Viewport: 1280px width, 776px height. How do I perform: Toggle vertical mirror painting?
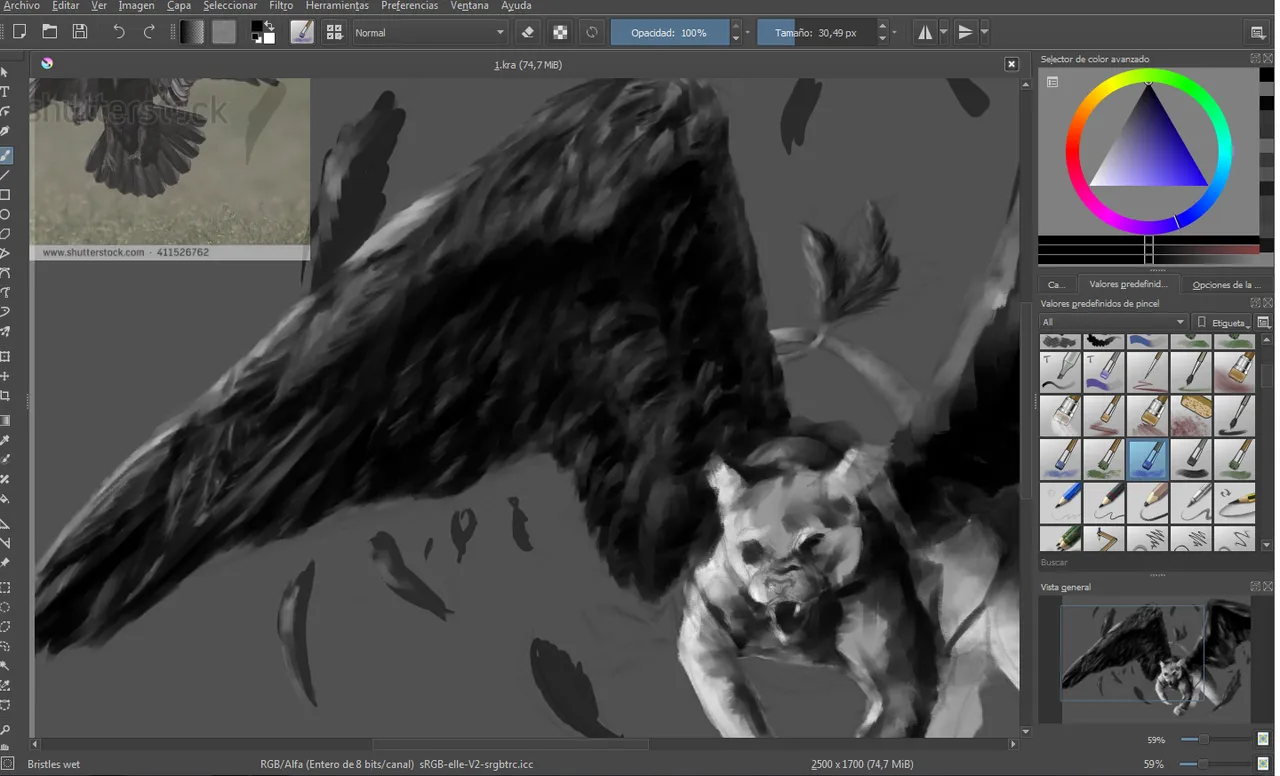coord(965,32)
